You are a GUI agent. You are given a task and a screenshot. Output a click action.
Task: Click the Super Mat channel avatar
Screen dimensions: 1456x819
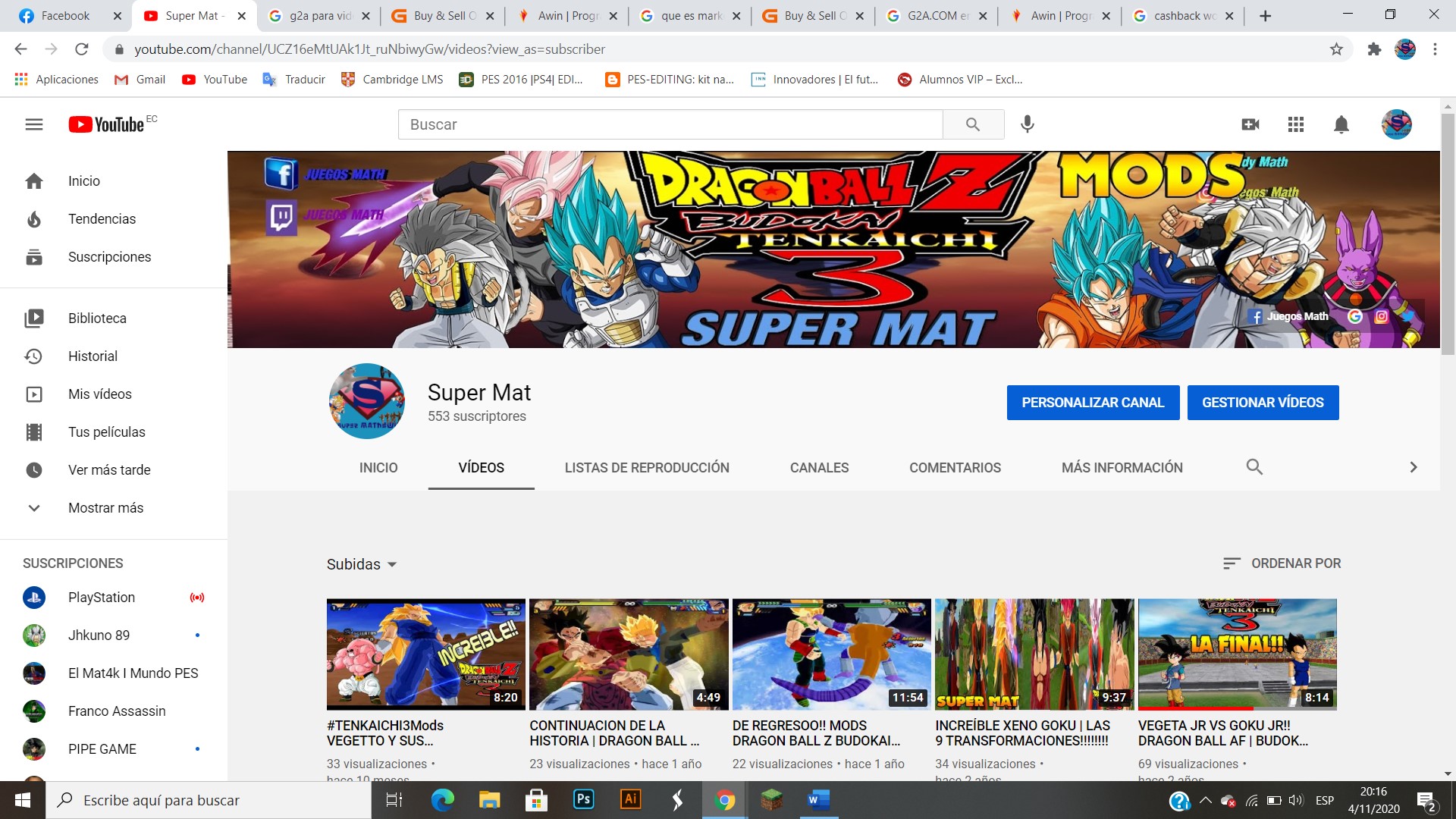(x=366, y=401)
